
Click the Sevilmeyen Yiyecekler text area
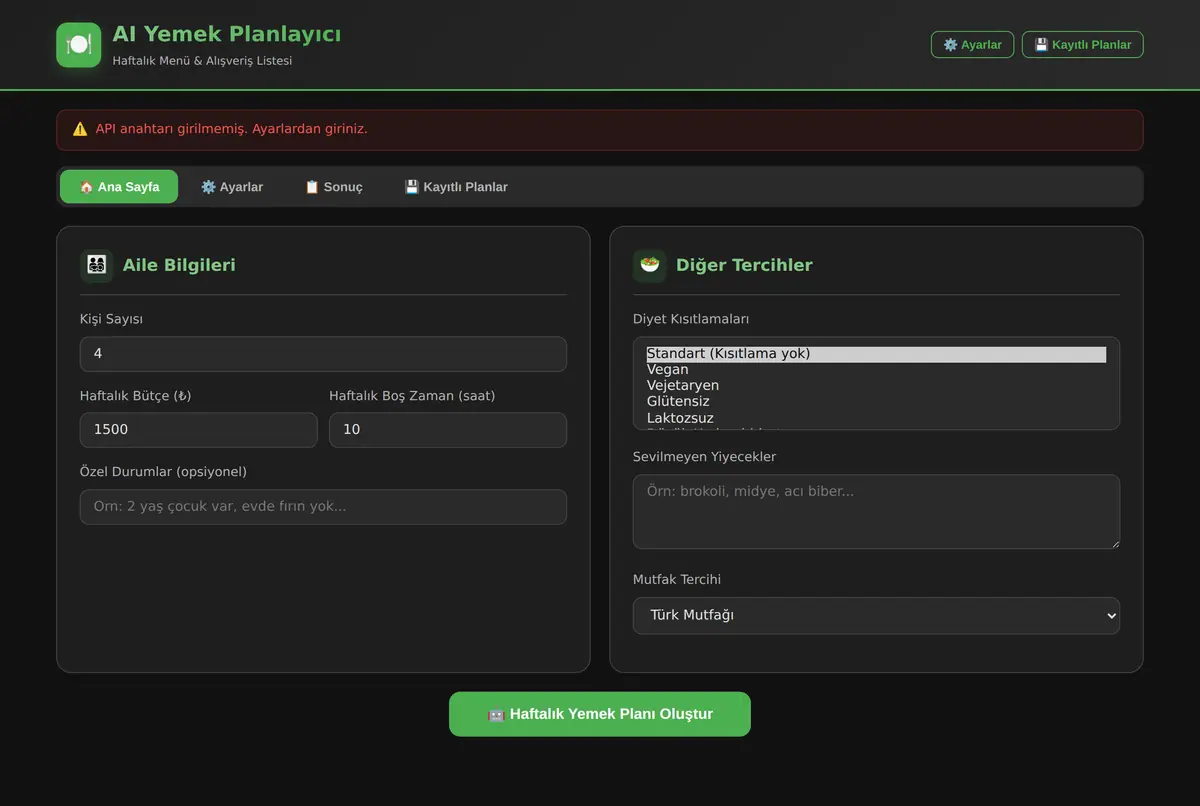(876, 511)
